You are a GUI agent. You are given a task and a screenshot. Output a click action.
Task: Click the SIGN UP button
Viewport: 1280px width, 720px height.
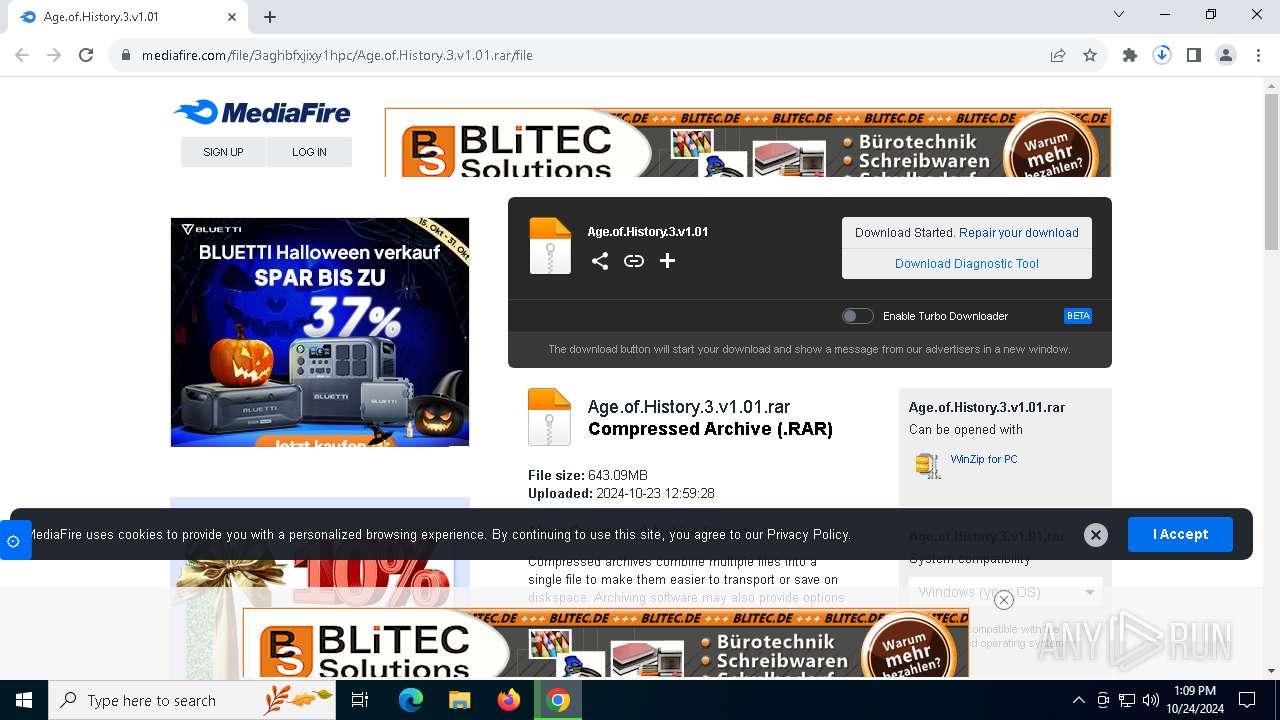click(x=223, y=152)
